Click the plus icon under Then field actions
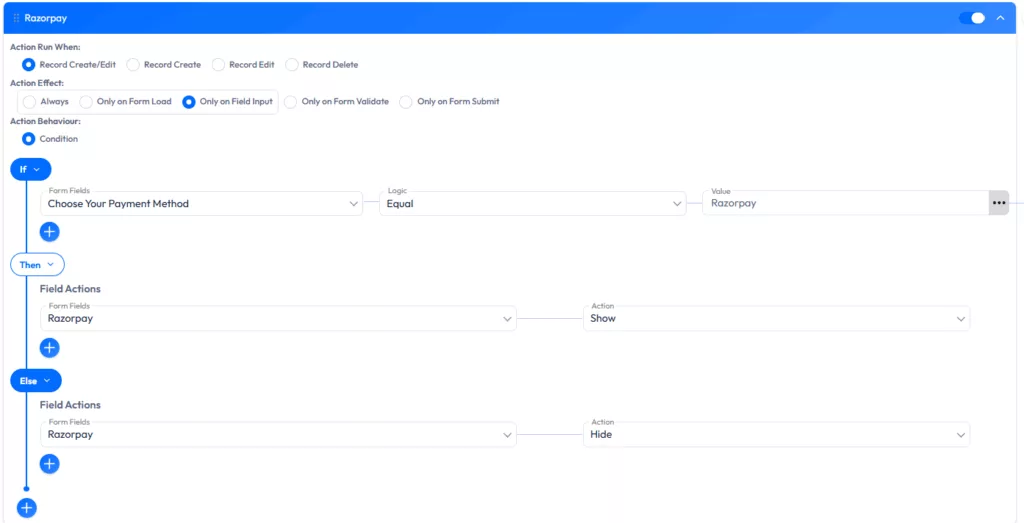1024x523 pixels. coord(50,348)
